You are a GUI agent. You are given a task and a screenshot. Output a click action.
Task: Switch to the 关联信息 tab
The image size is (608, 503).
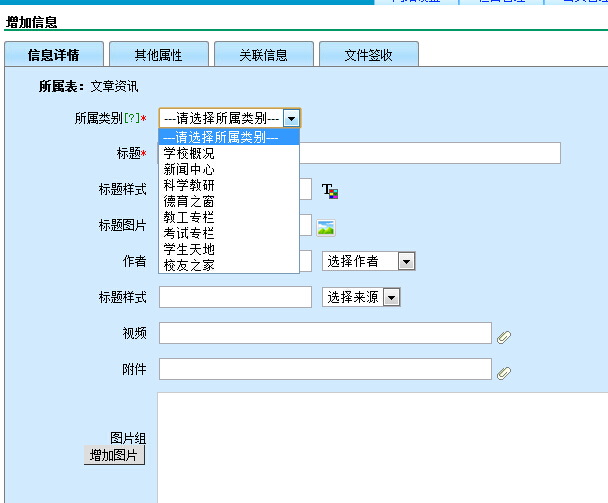(263, 55)
